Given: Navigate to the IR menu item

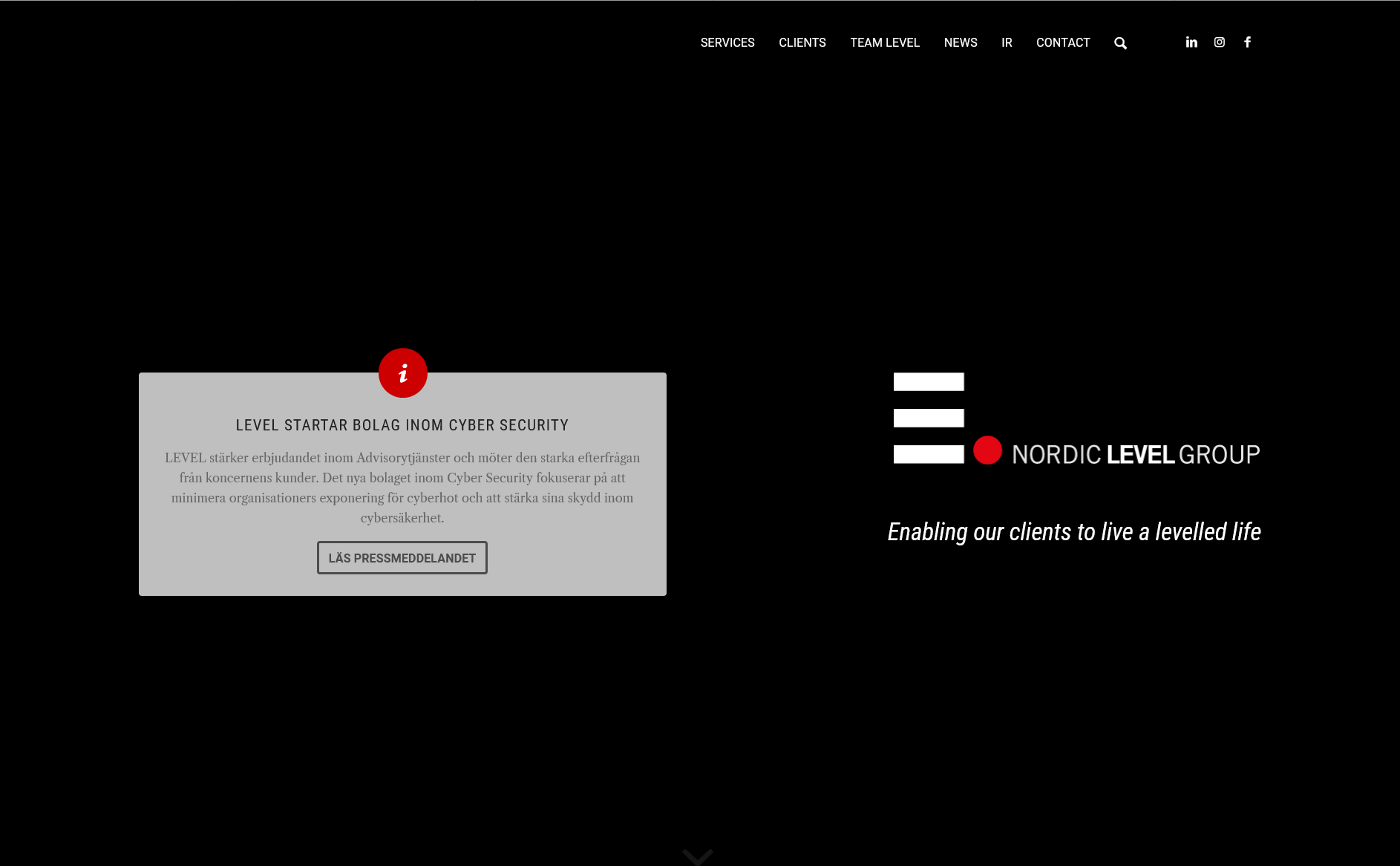Looking at the screenshot, I should [1006, 43].
